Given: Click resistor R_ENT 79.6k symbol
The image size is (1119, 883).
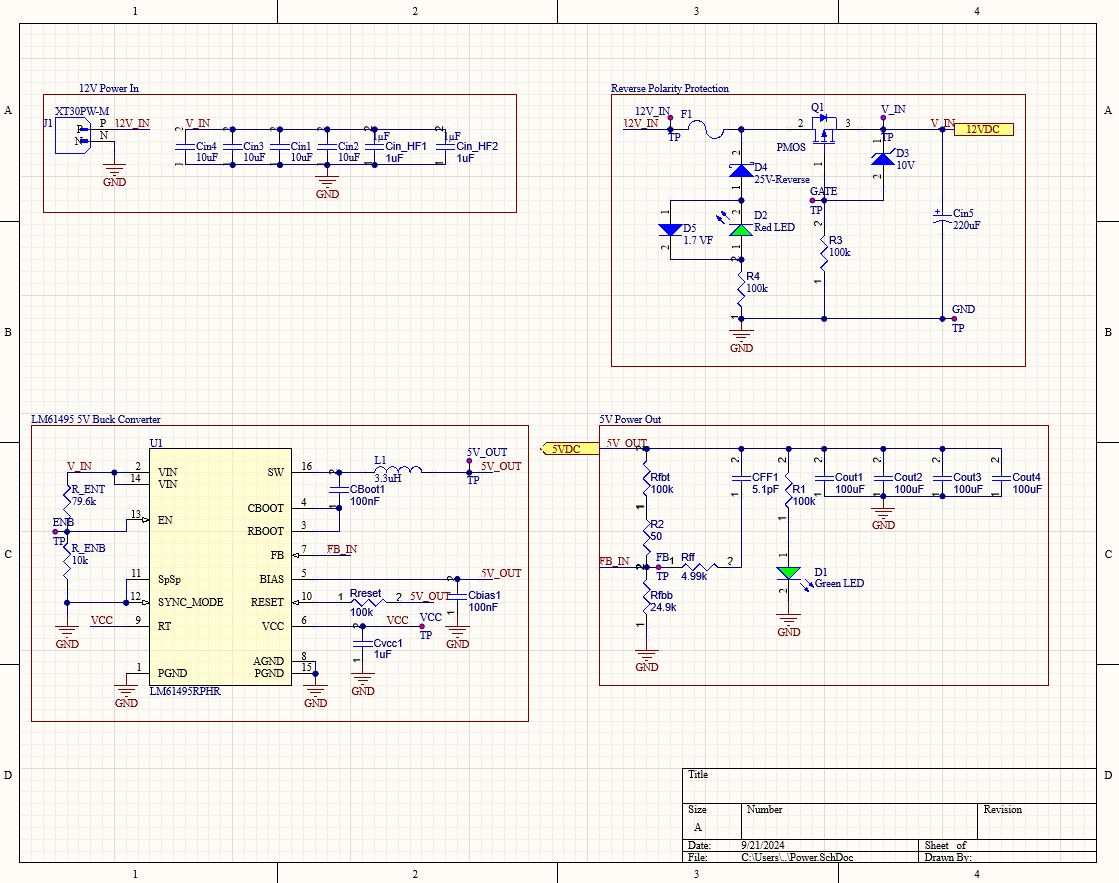Looking at the screenshot, I should 67,496.
